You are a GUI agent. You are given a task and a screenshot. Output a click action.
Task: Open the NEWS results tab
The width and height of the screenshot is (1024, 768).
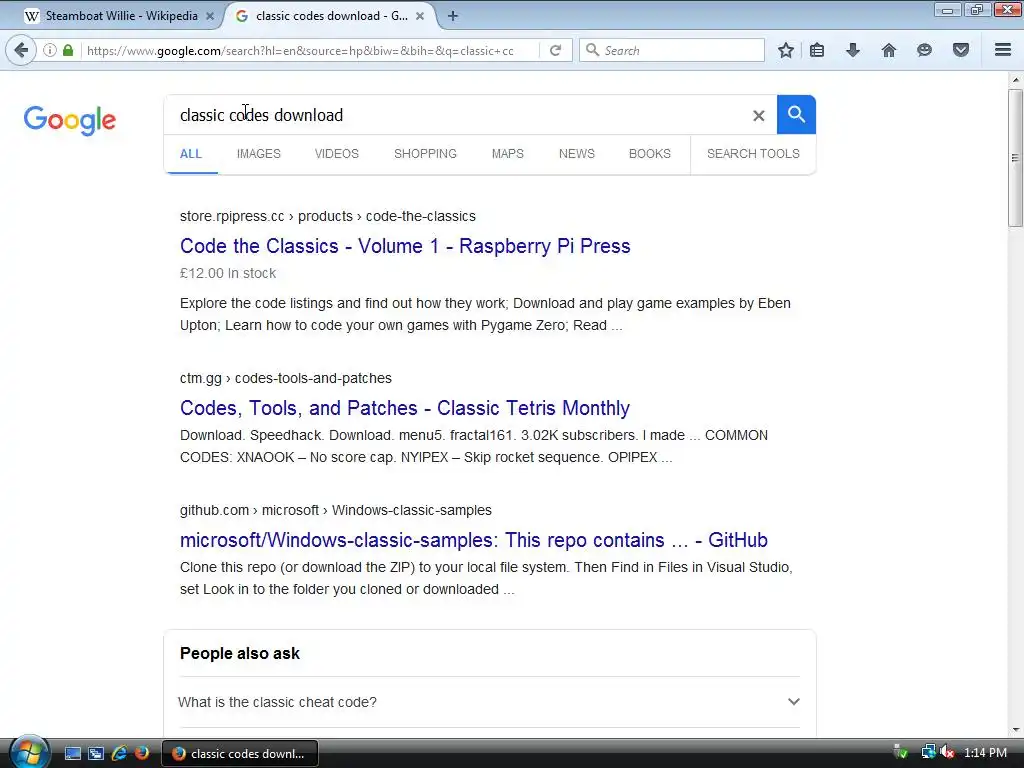coord(577,154)
